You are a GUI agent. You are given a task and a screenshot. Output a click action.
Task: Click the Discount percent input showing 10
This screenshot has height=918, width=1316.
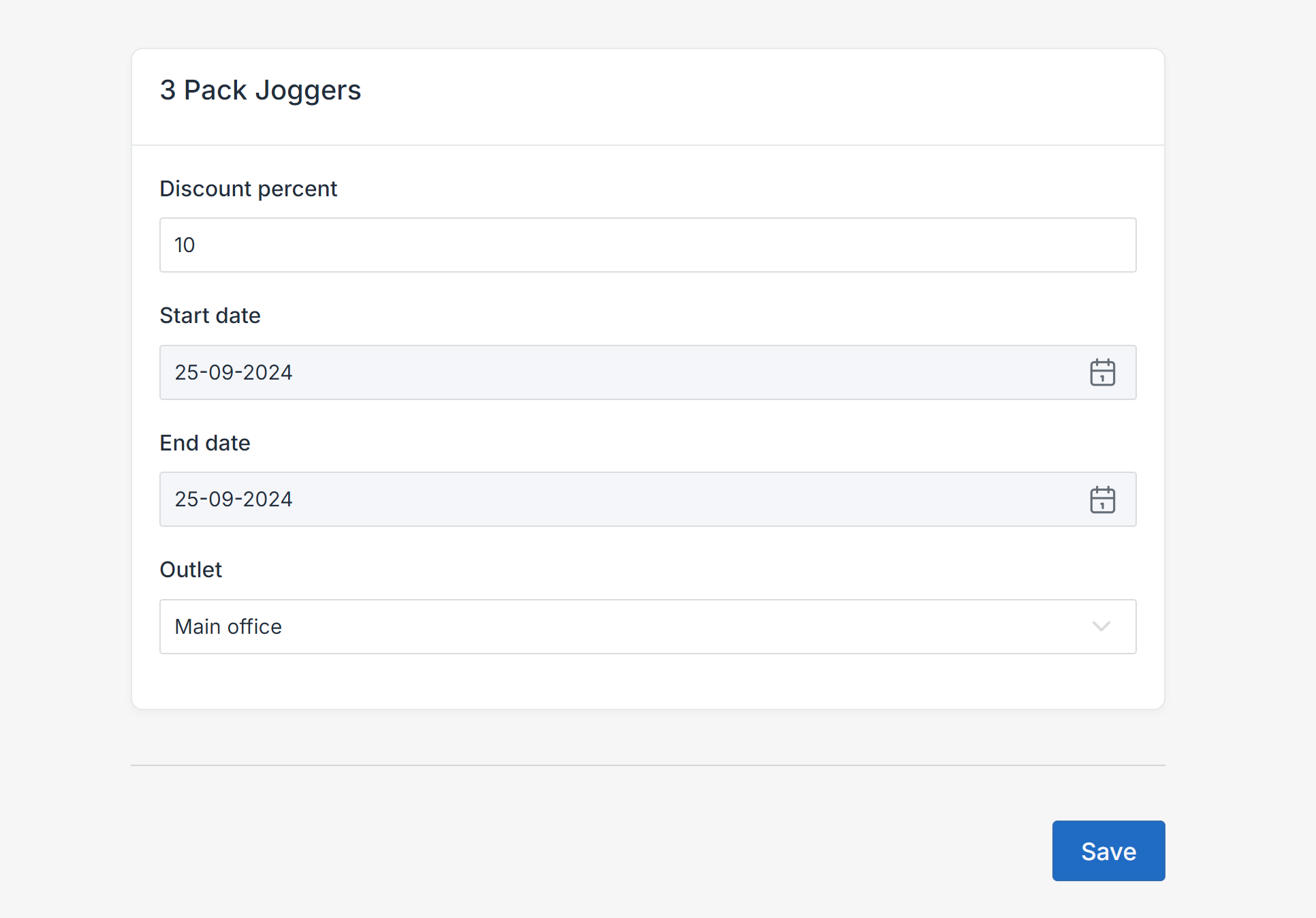[x=613, y=245]
